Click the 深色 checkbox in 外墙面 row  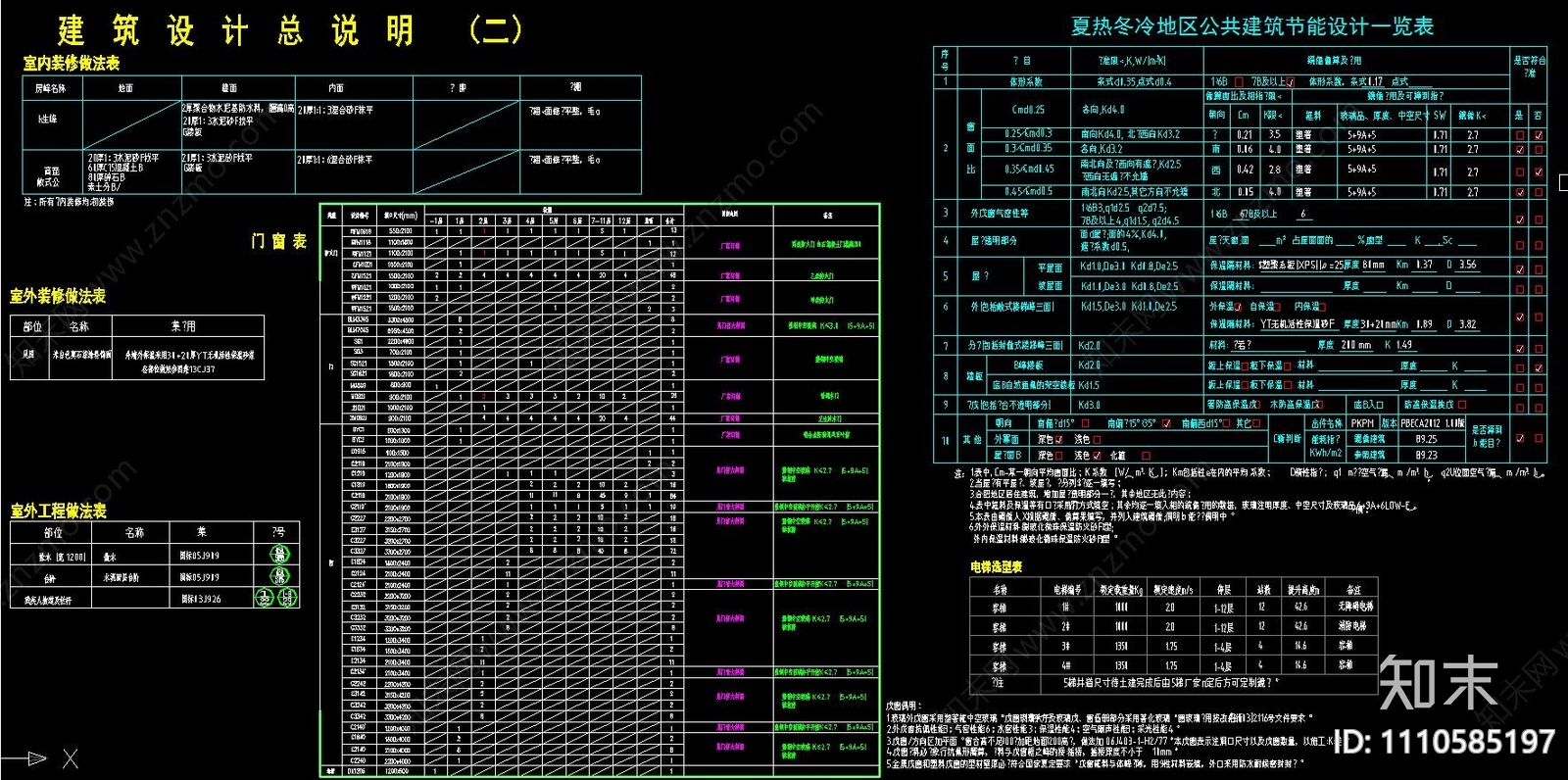(1058, 440)
